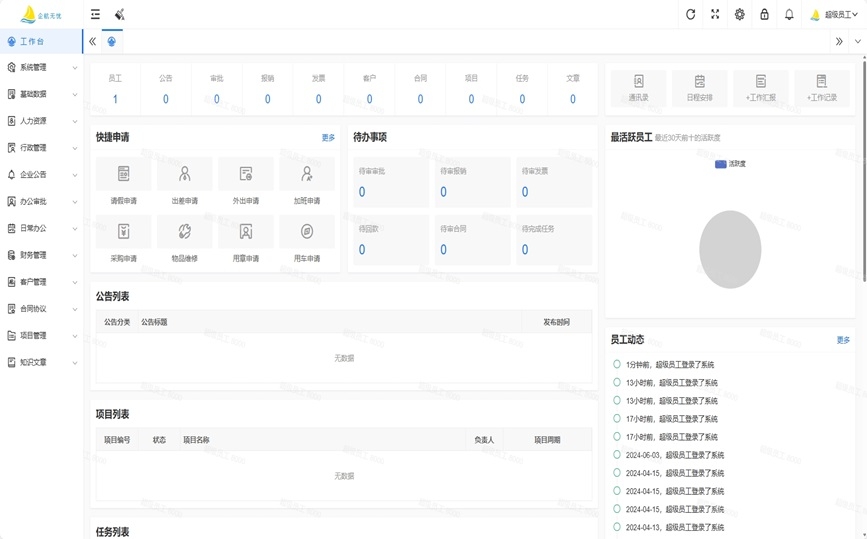This screenshot has width=867, height=539.
Task: Click 更多 link in 快捷申请
Action: [x=328, y=138]
